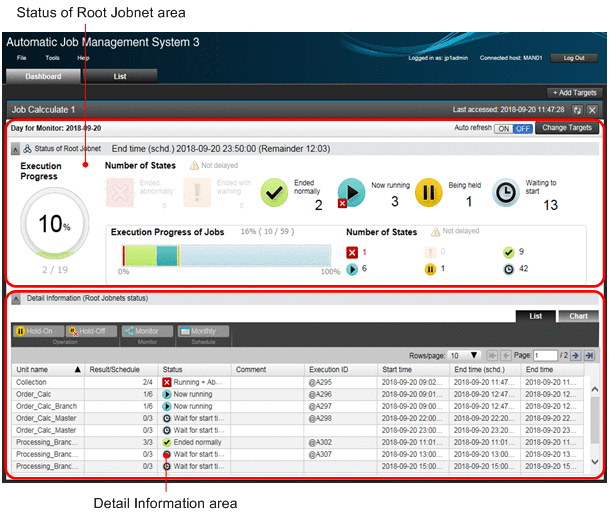Click the Execution Progress of Jobs bar
Viewport: 611px width, 515px height.
point(224,255)
